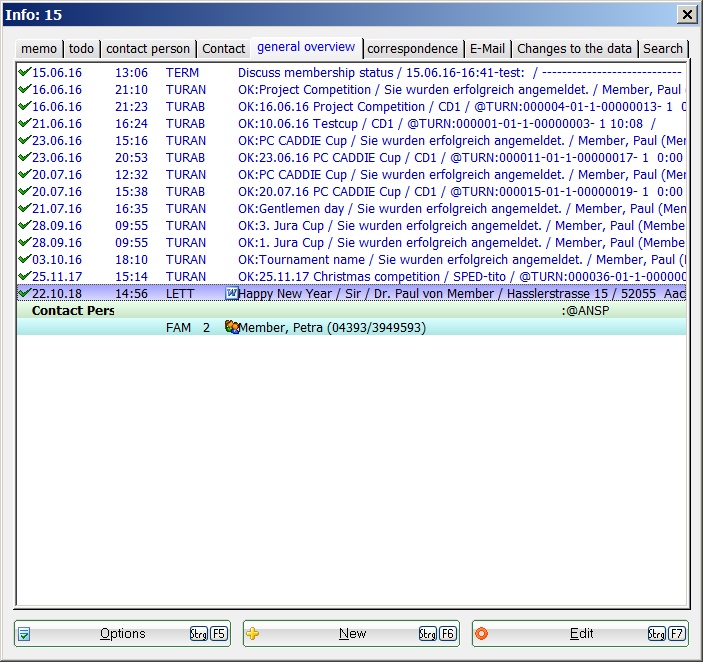The width and height of the screenshot is (703, 662).
Task: Click the Word document icon in the LETT row
Action: (232, 294)
